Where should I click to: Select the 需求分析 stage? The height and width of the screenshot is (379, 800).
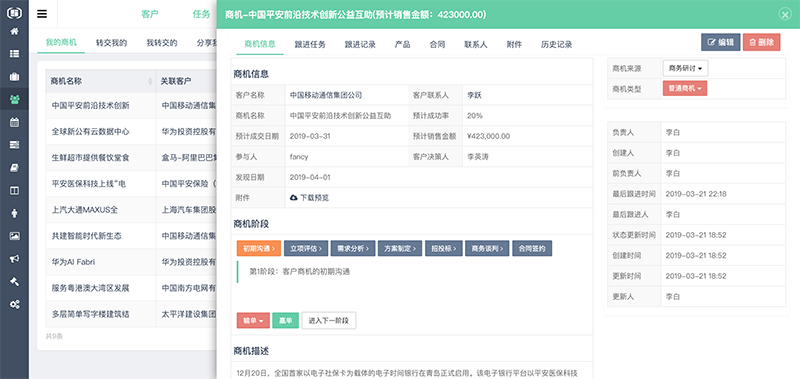(x=353, y=248)
